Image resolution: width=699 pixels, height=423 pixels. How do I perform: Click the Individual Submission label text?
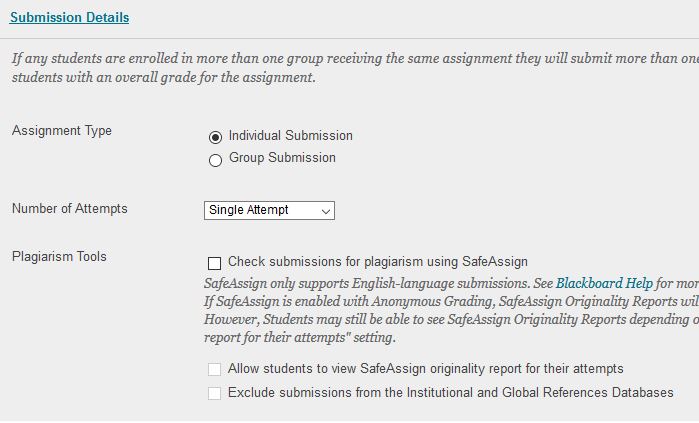(290, 136)
